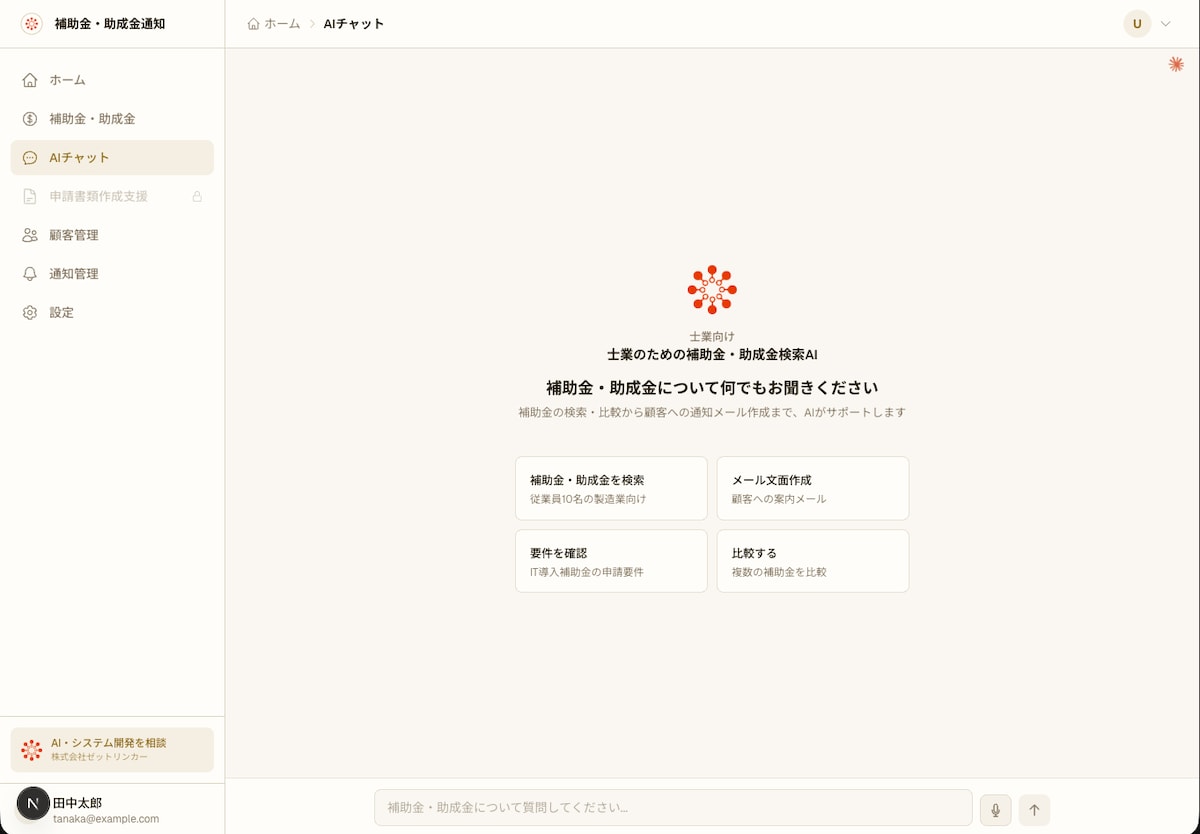Open the AI・システム開発を相談 banner
Screen dimensions: 1200x834
point(112,750)
